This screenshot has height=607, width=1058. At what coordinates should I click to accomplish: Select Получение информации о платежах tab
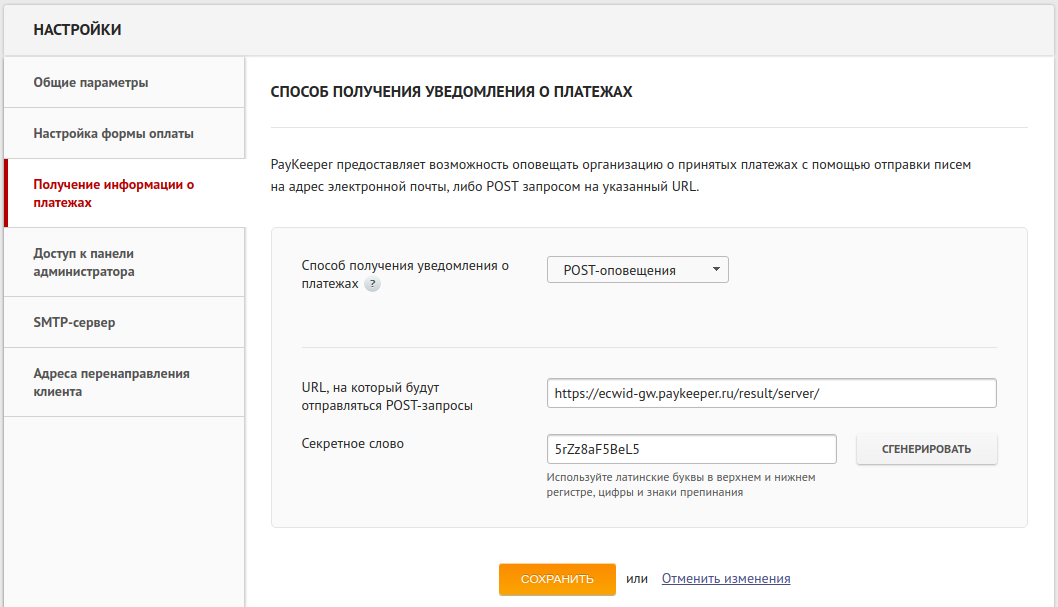pyautogui.click(x=113, y=193)
